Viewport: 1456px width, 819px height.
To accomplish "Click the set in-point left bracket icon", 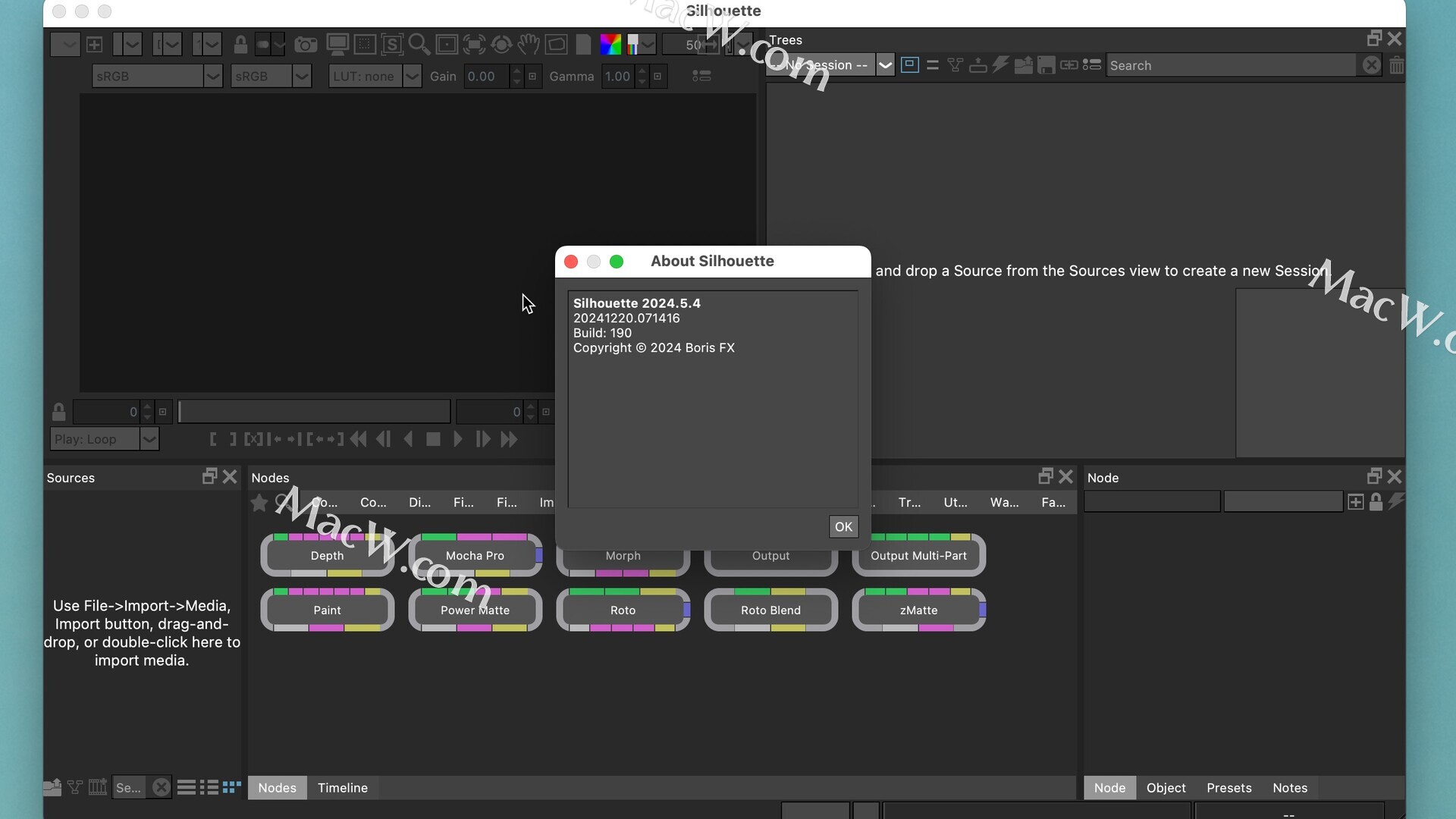I will pyautogui.click(x=213, y=439).
